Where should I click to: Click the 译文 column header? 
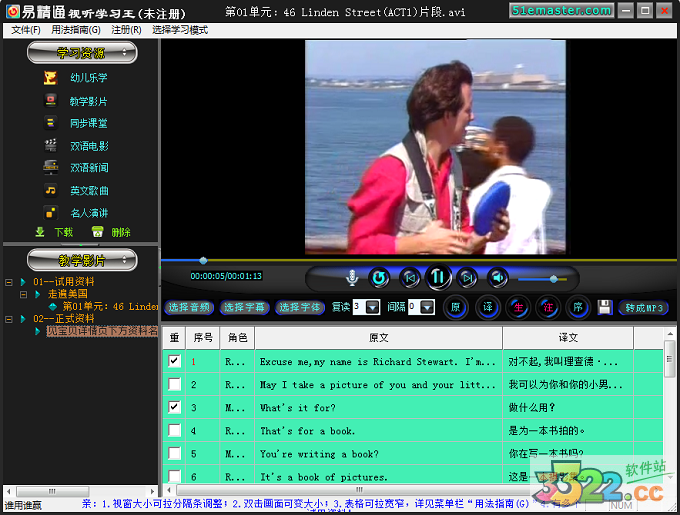(x=568, y=338)
